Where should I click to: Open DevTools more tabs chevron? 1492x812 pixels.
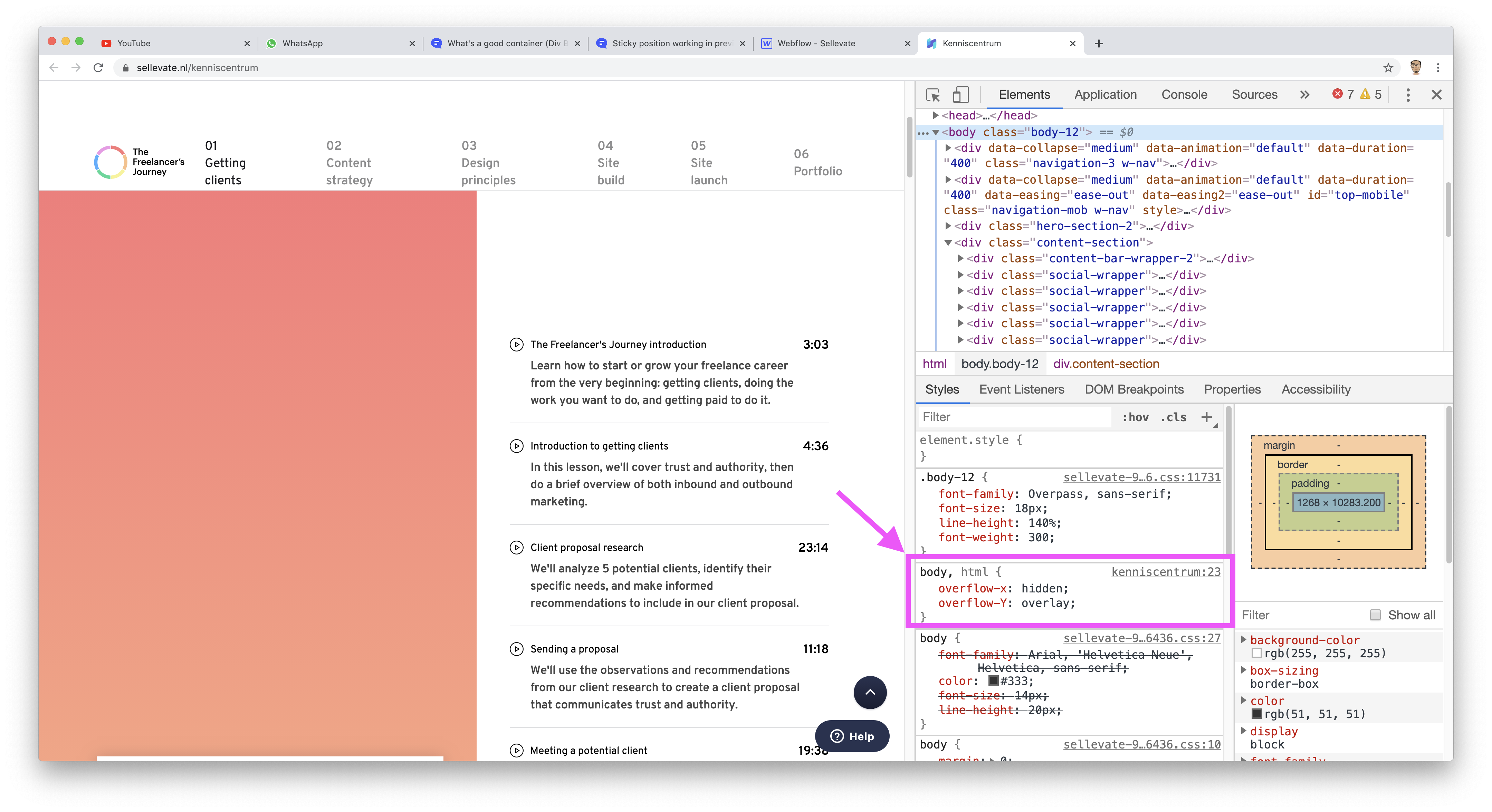[x=1304, y=95]
